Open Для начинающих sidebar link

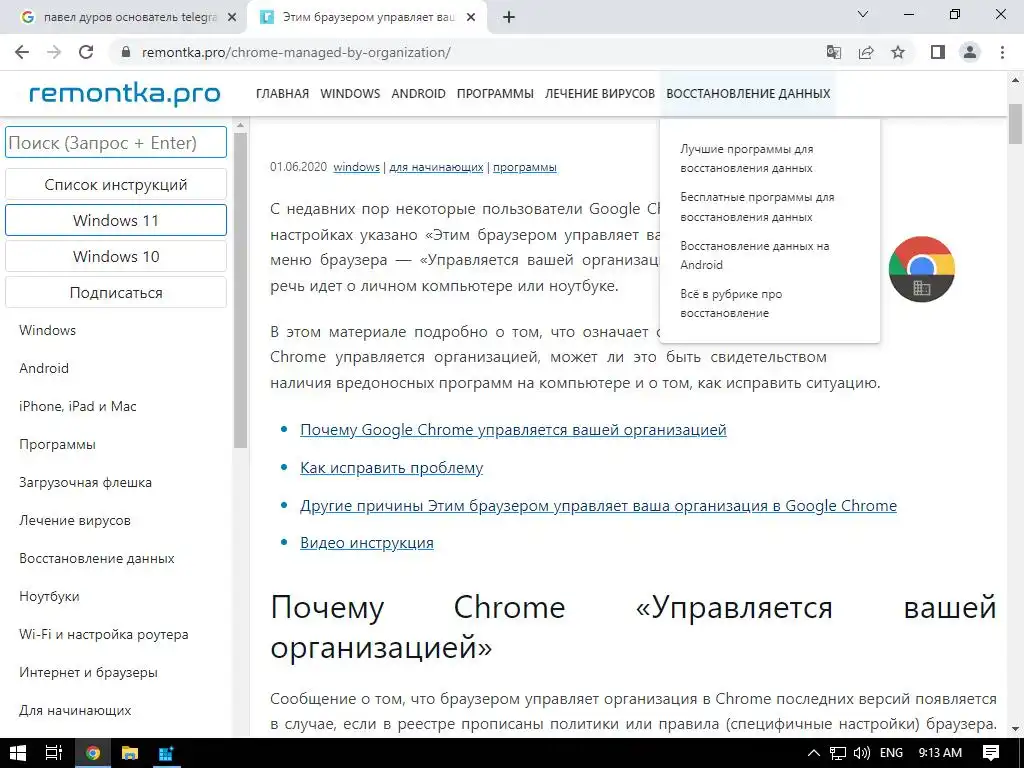(75, 710)
